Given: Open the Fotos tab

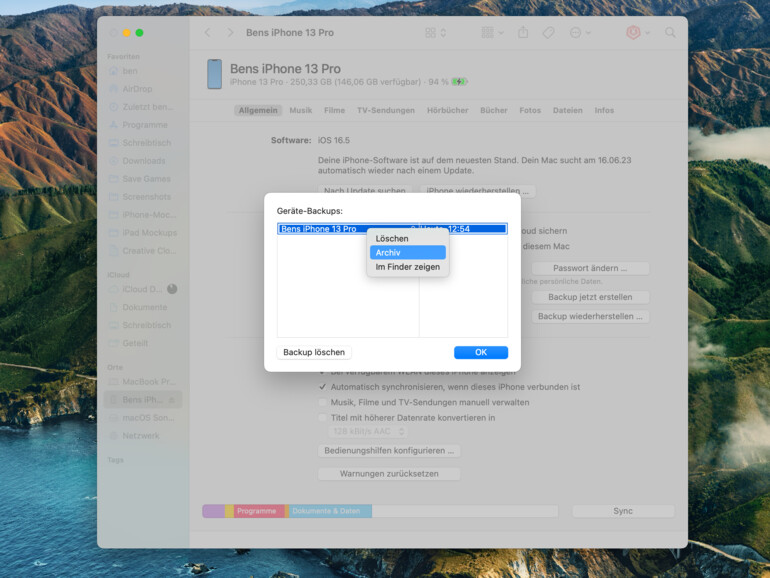Looking at the screenshot, I should point(530,110).
